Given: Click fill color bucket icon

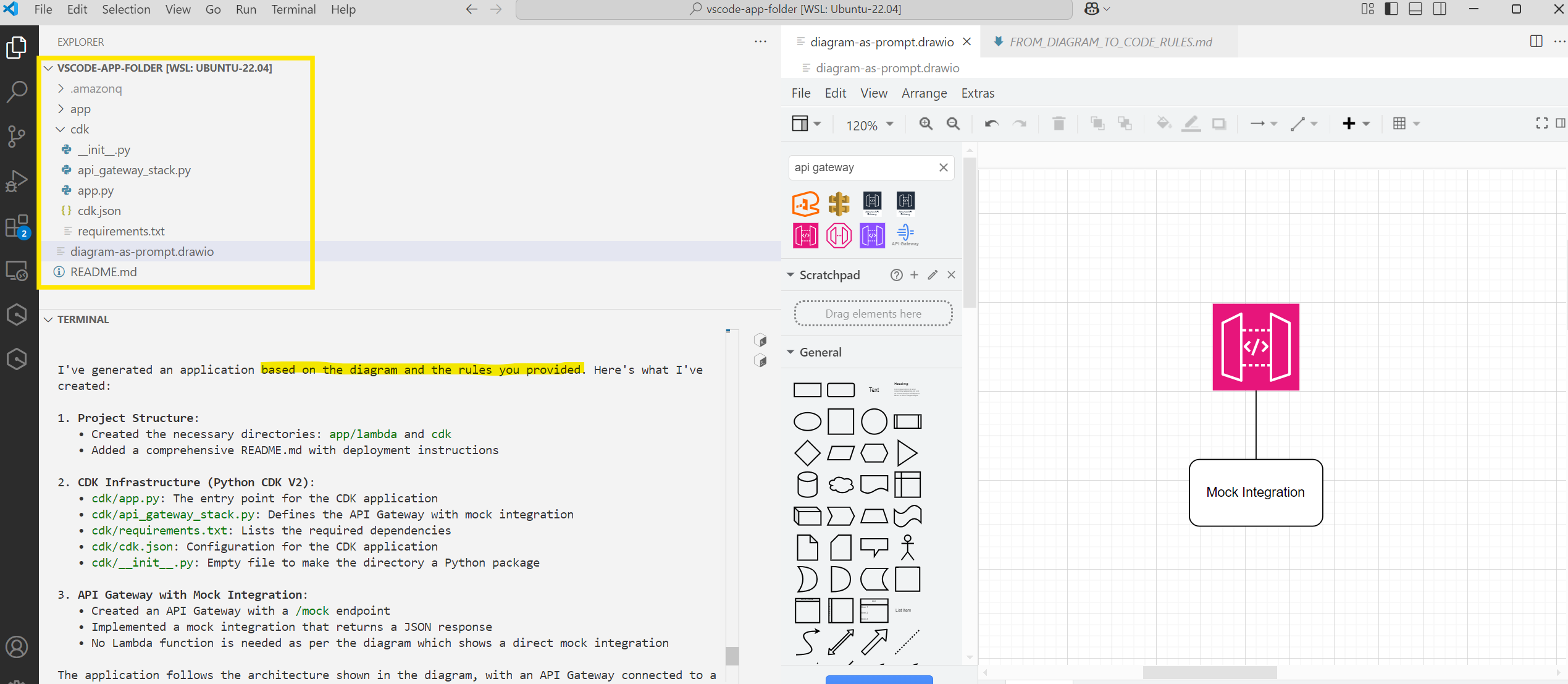Looking at the screenshot, I should click(1163, 123).
